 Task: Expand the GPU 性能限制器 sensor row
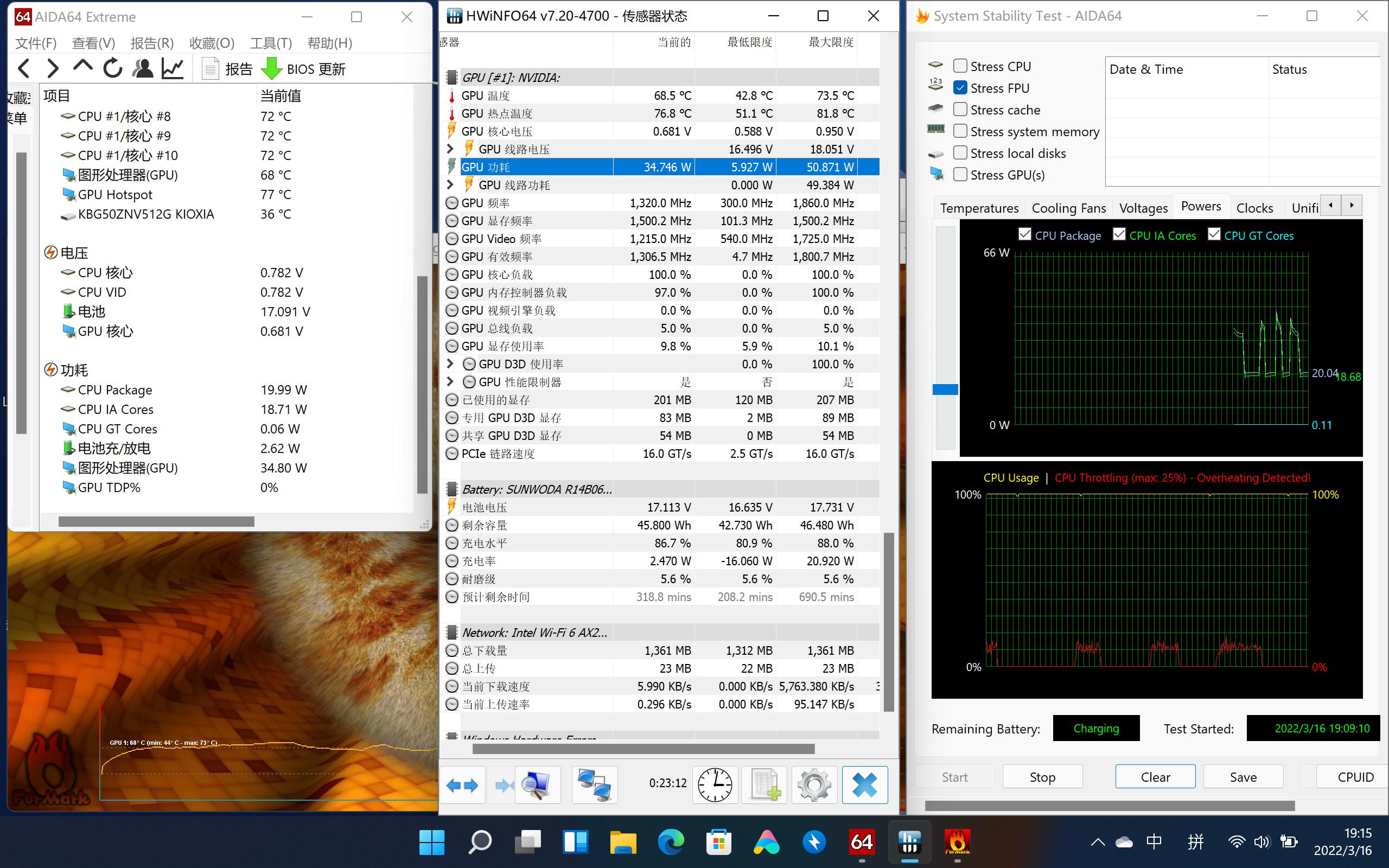(450, 381)
